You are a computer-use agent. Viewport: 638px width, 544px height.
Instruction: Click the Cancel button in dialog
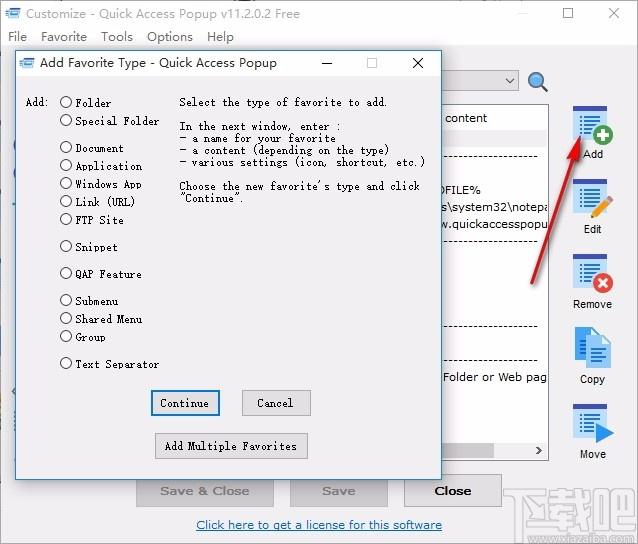[276, 403]
